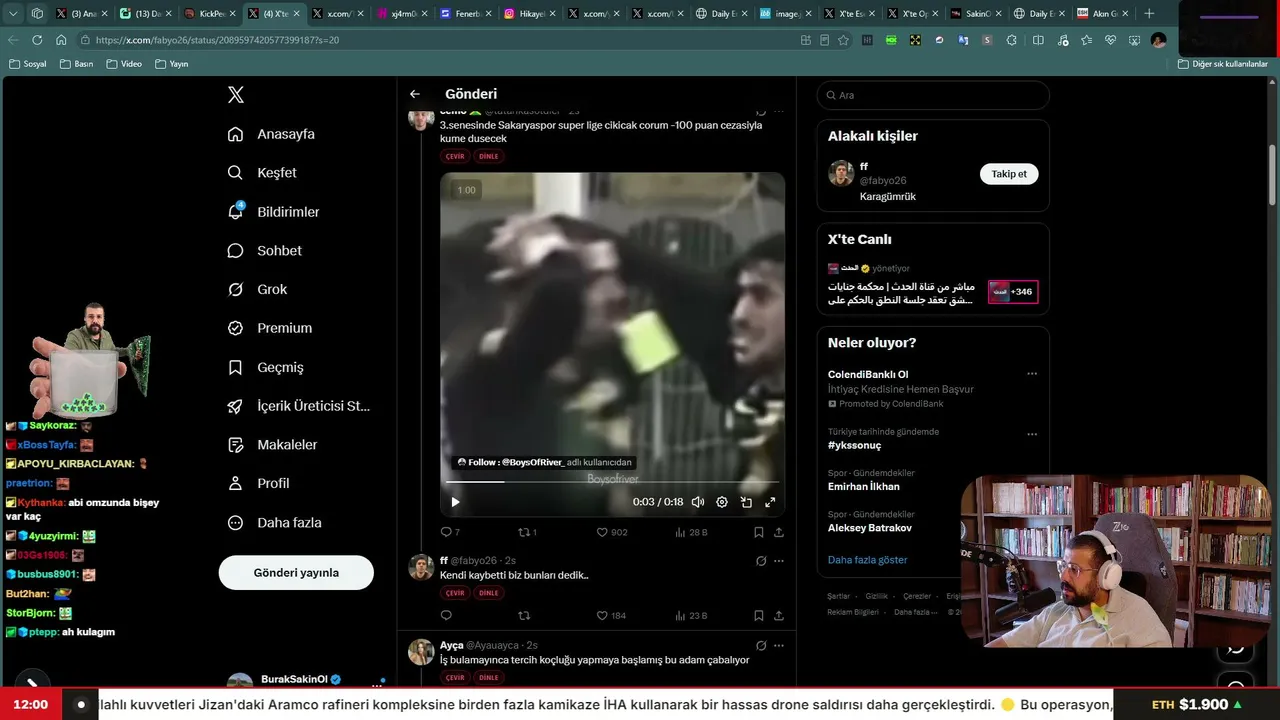Click DİNLE under the Sakaryaspor post
Image resolution: width=1280 pixels, height=720 pixels.
pos(489,156)
